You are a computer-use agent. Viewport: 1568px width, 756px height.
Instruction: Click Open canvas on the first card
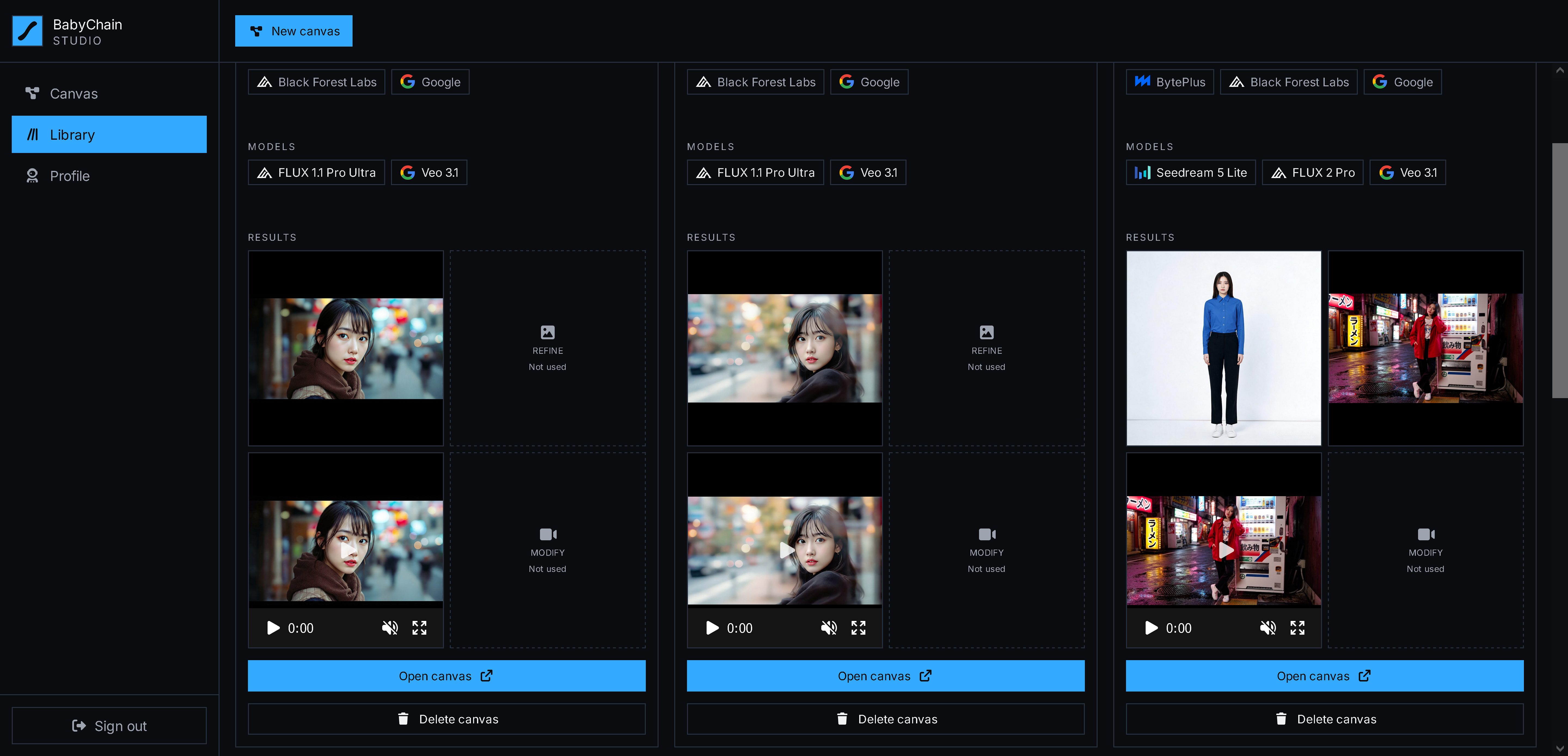coord(446,676)
